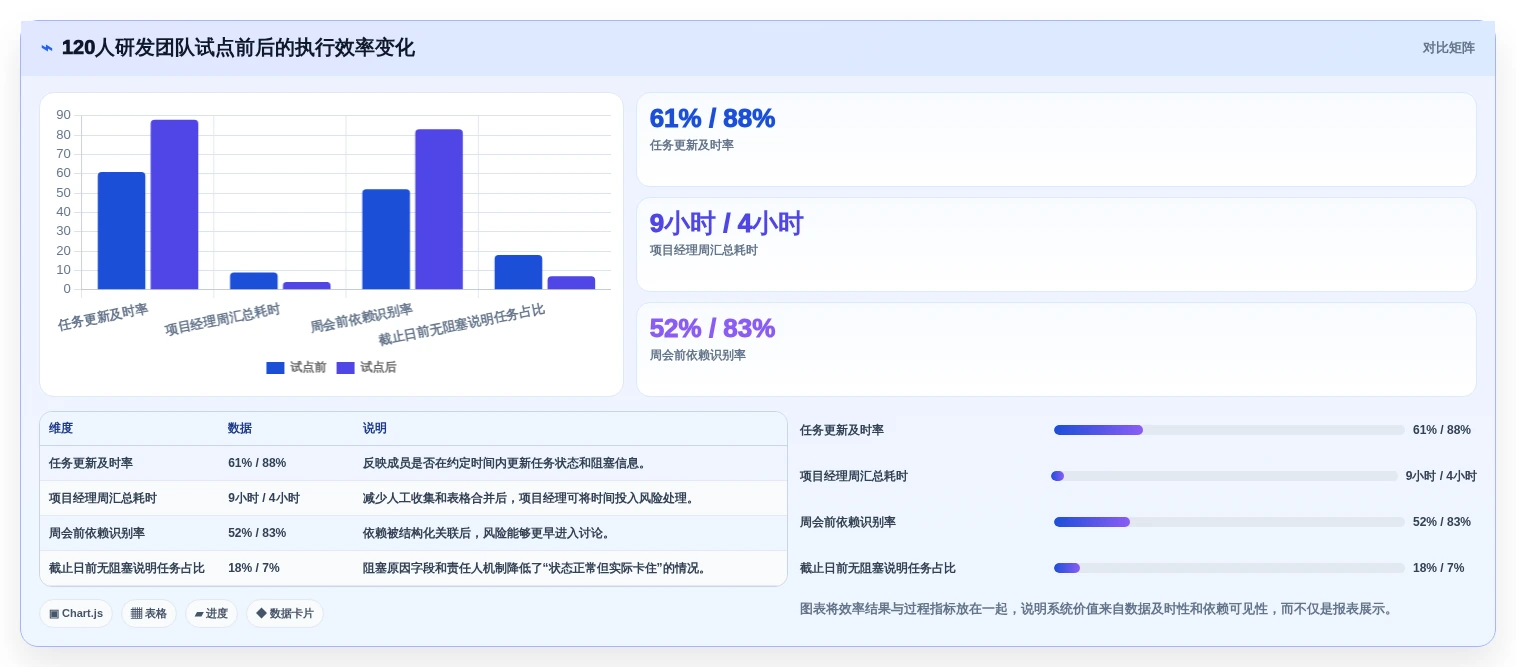
Task: Click the 截止日前无阻塞说明任务占比 progress bar
Action: tap(1229, 568)
